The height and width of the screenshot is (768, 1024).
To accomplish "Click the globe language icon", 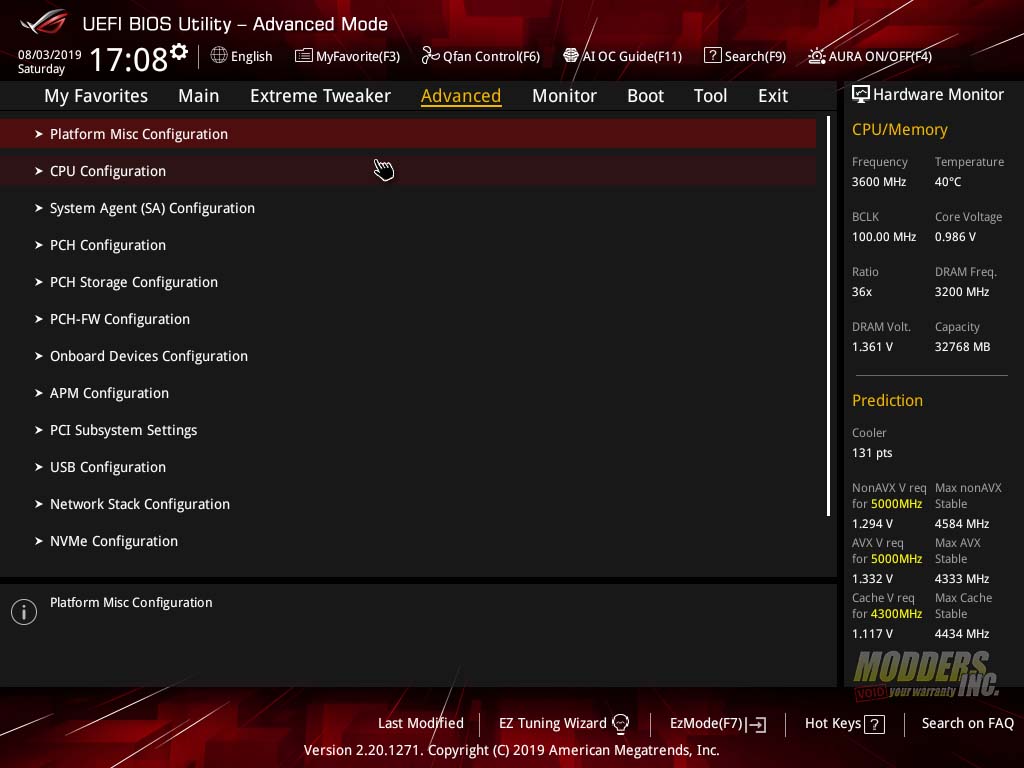I will point(219,56).
